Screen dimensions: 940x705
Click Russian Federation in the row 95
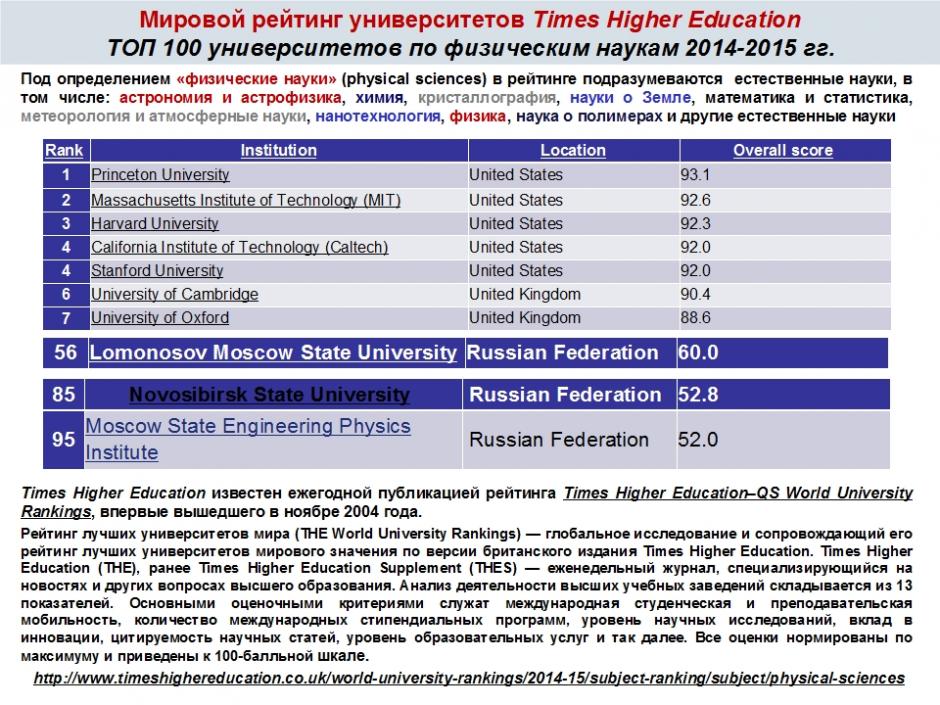click(559, 439)
